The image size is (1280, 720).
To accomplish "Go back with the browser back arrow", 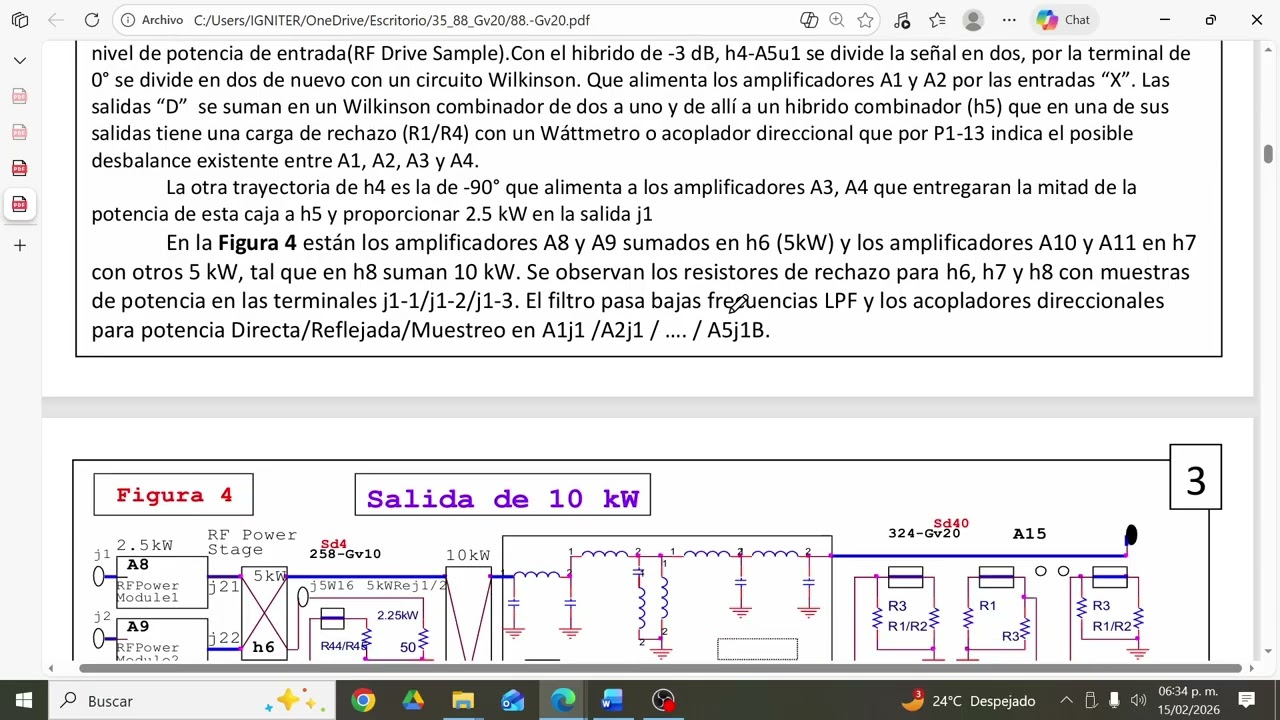I will click(x=56, y=20).
